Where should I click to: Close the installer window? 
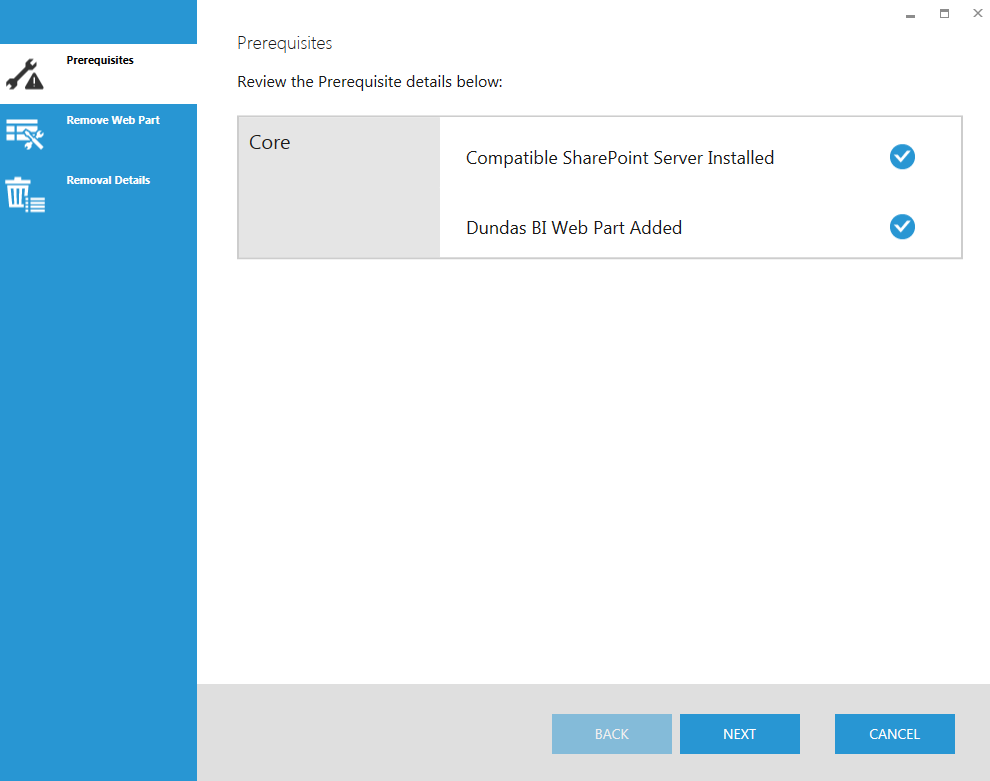tap(977, 13)
